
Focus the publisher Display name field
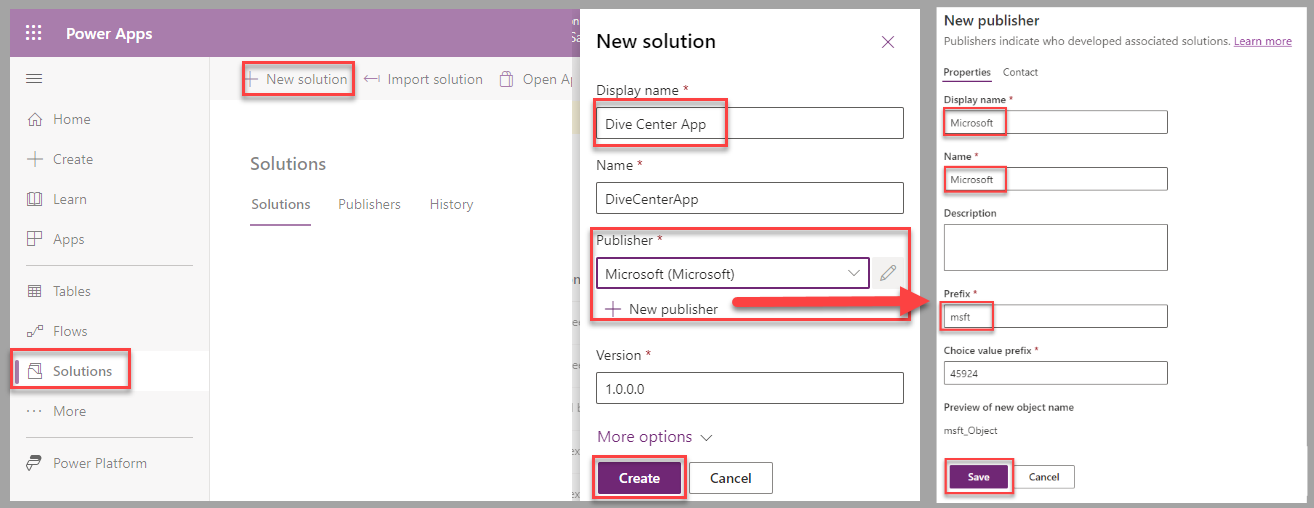pyautogui.click(x=1055, y=122)
